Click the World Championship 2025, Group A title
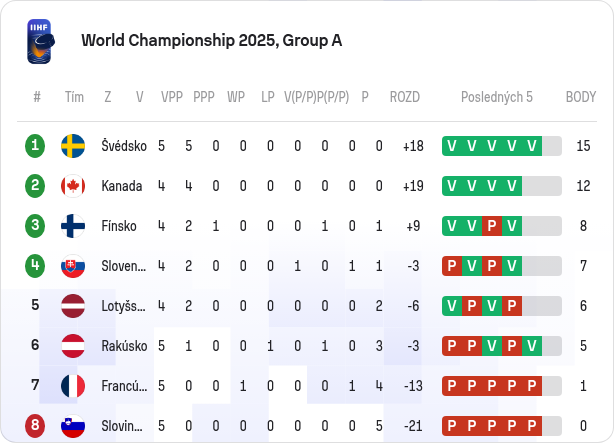614x443 pixels. [x=212, y=40]
